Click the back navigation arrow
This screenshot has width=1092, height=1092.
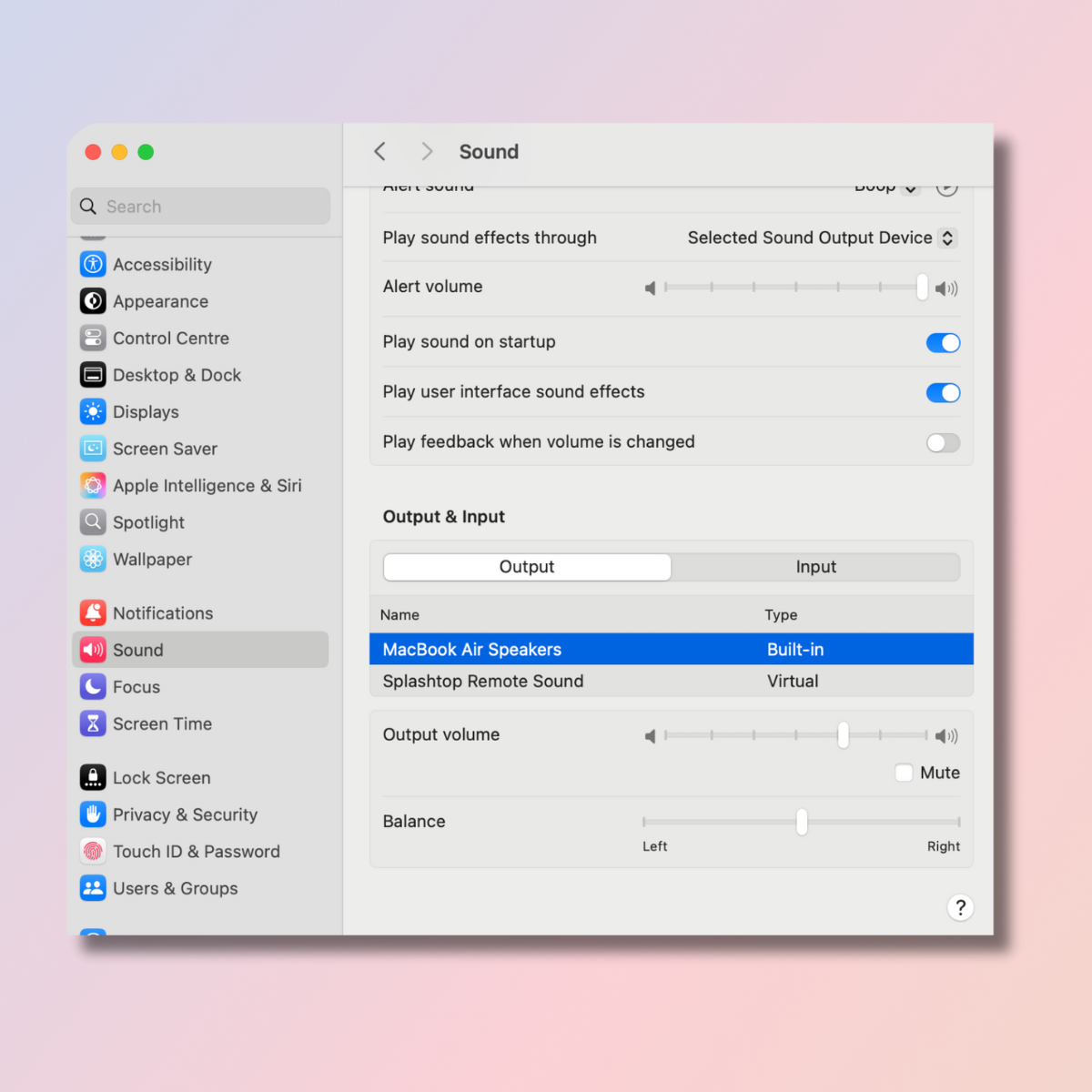click(x=379, y=151)
